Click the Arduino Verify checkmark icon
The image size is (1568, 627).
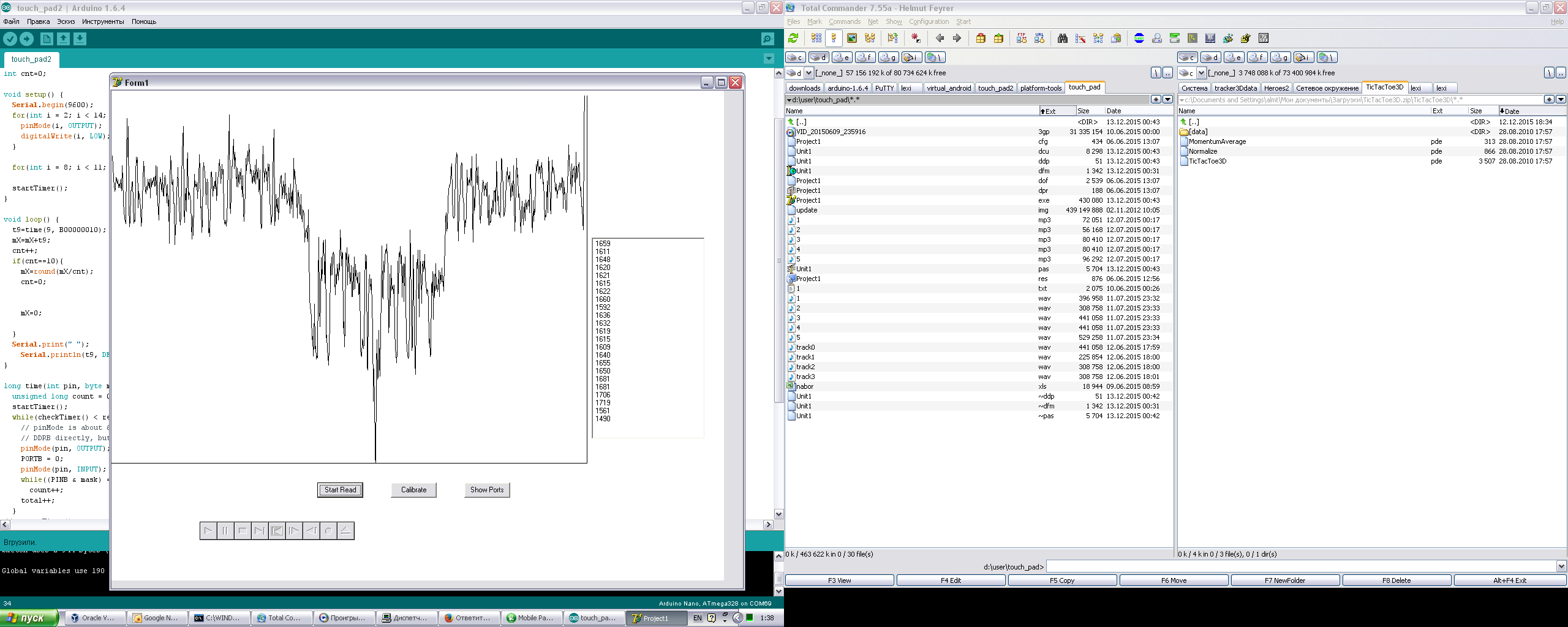click(x=10, y=39)
